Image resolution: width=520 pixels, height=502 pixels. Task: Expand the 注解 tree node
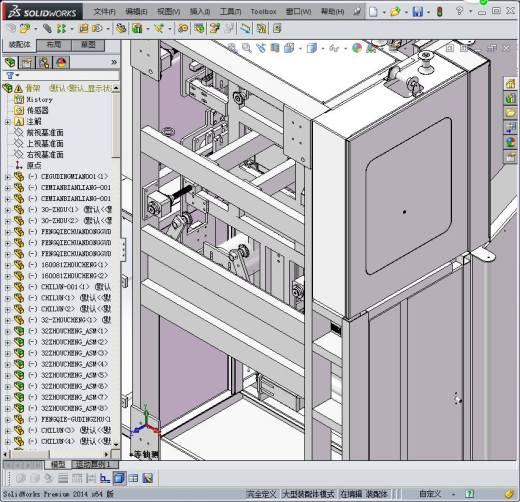tap(7, 122)
